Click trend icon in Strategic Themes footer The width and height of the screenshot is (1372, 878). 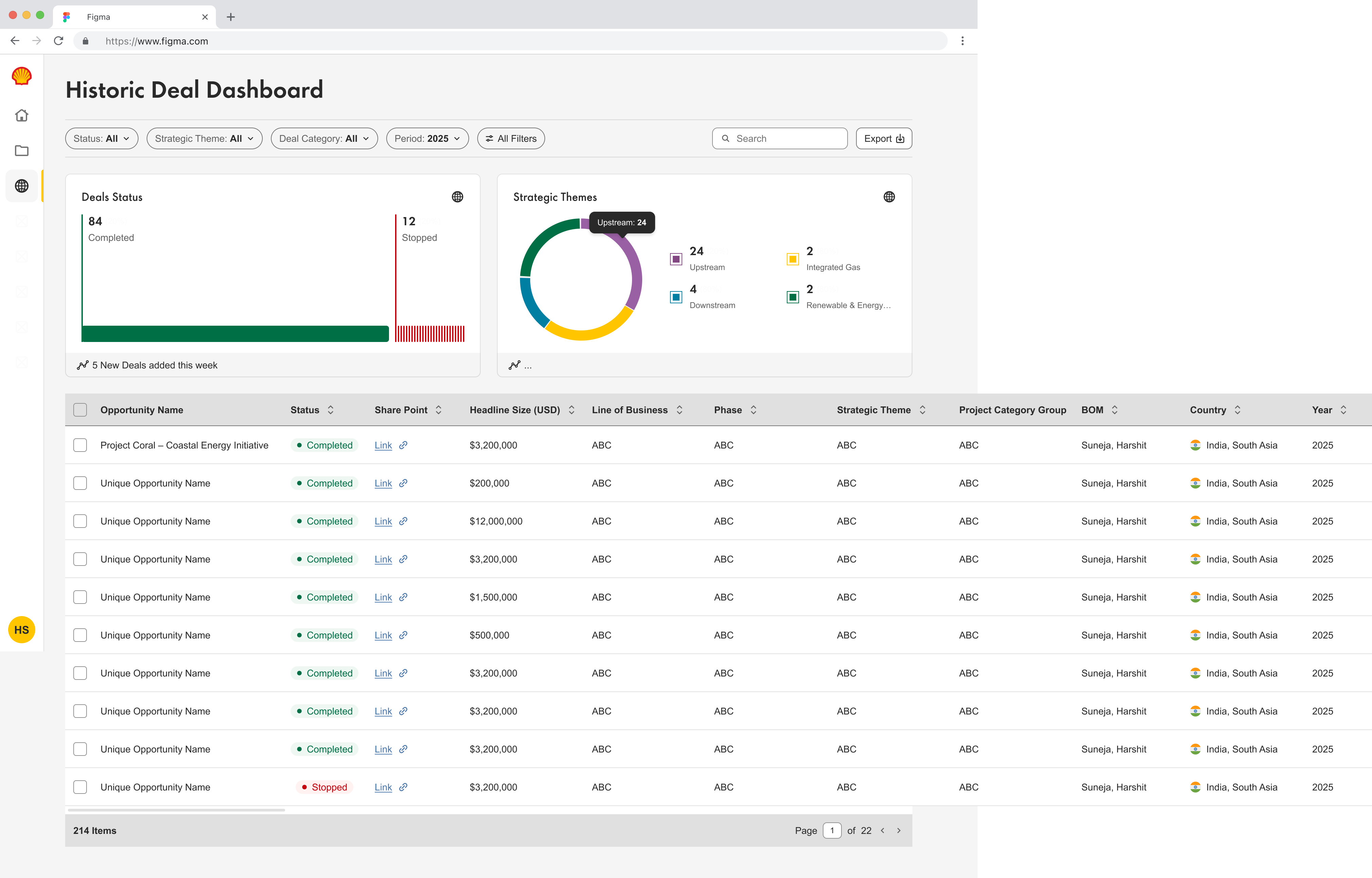coord(515,365)
